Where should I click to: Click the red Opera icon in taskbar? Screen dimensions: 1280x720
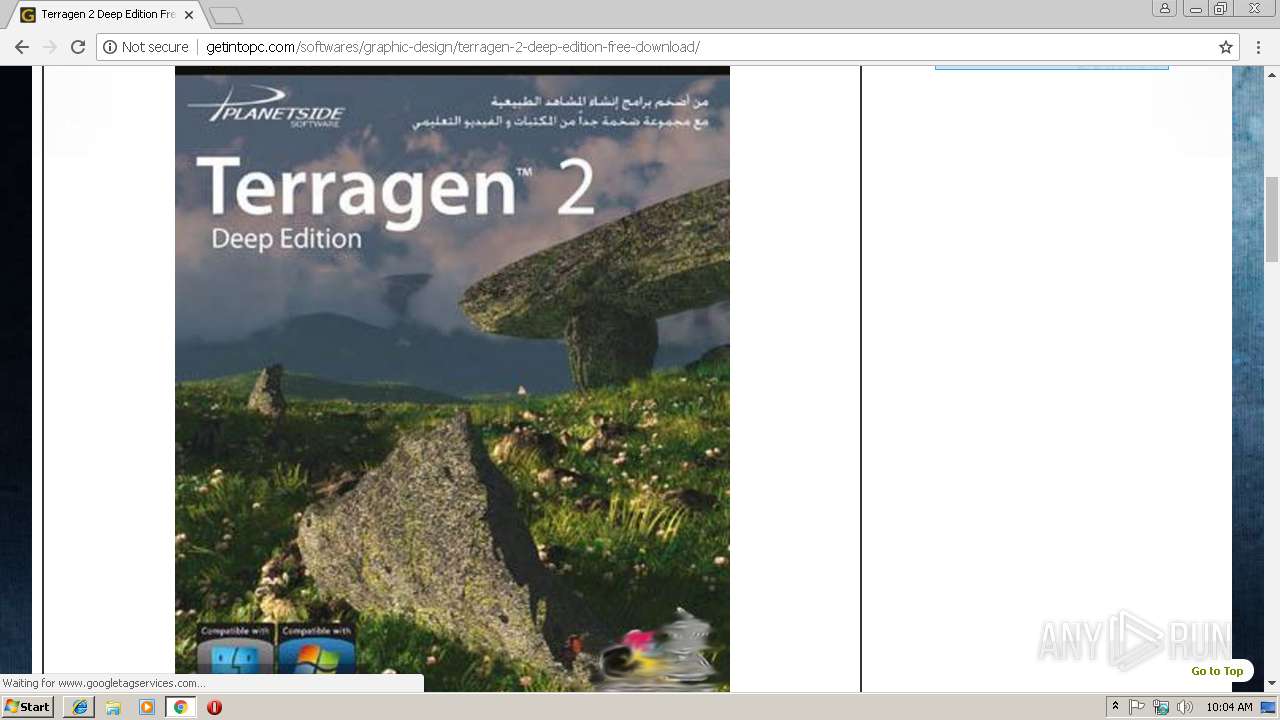[214, 707]
